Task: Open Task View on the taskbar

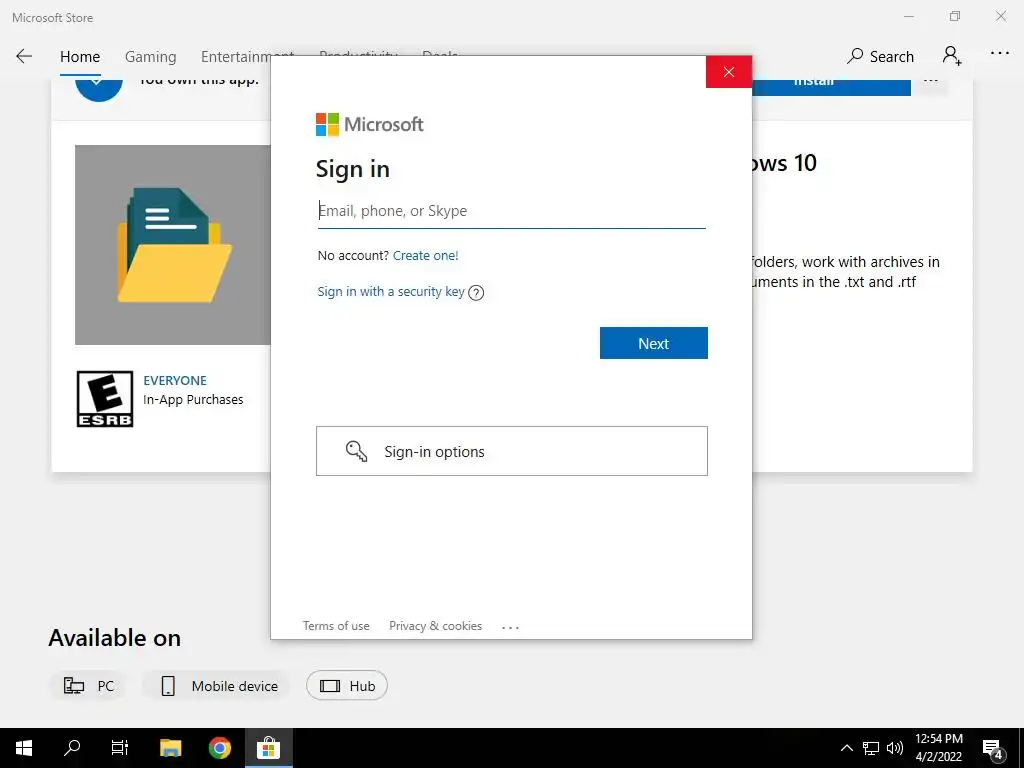Action: tap(120, 748)
